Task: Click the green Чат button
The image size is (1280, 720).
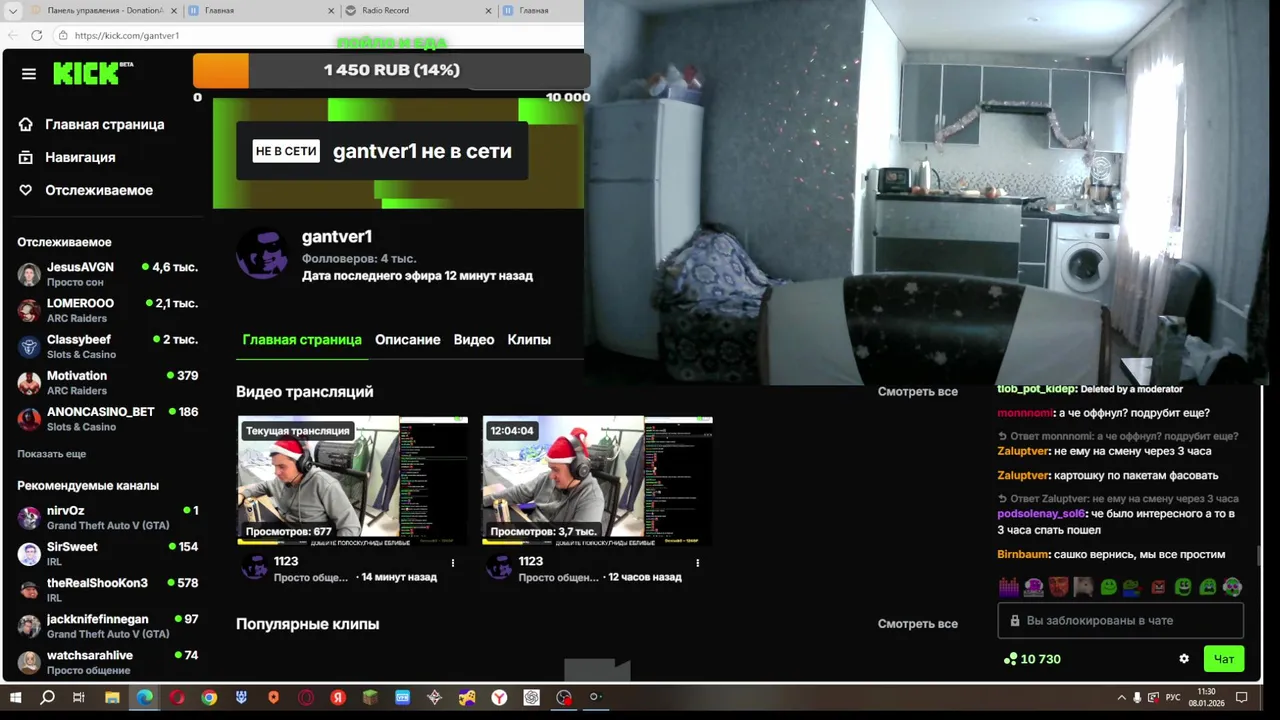Action: tap(1224, 659)
